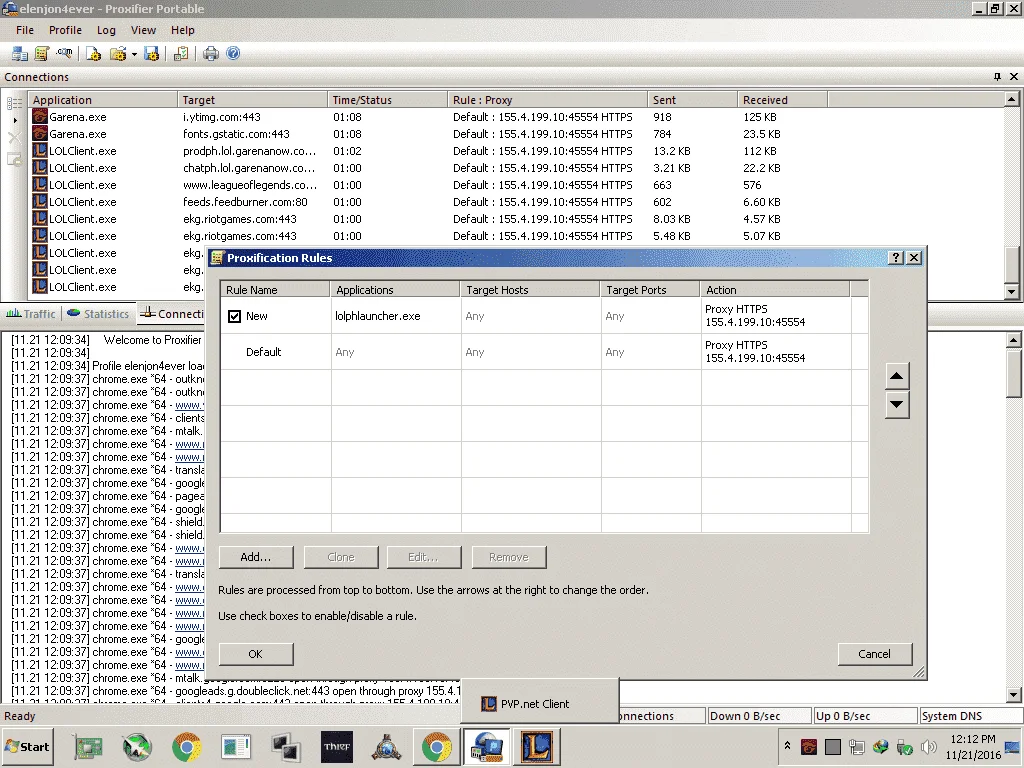
Task: Switch to second Chrome taskbar button
Action: [436, 746]
